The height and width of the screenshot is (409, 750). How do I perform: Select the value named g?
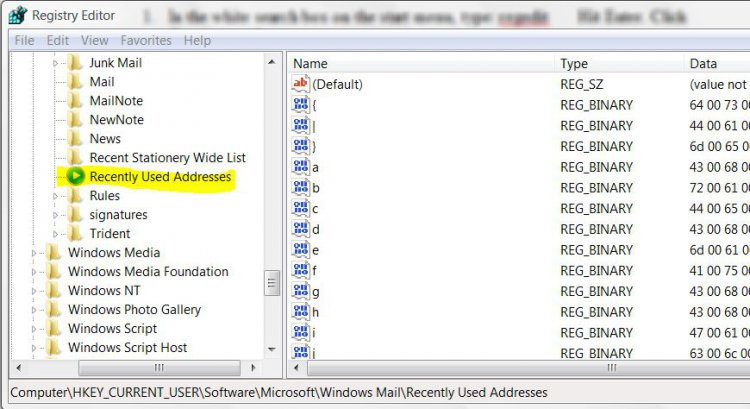[316, 291]
